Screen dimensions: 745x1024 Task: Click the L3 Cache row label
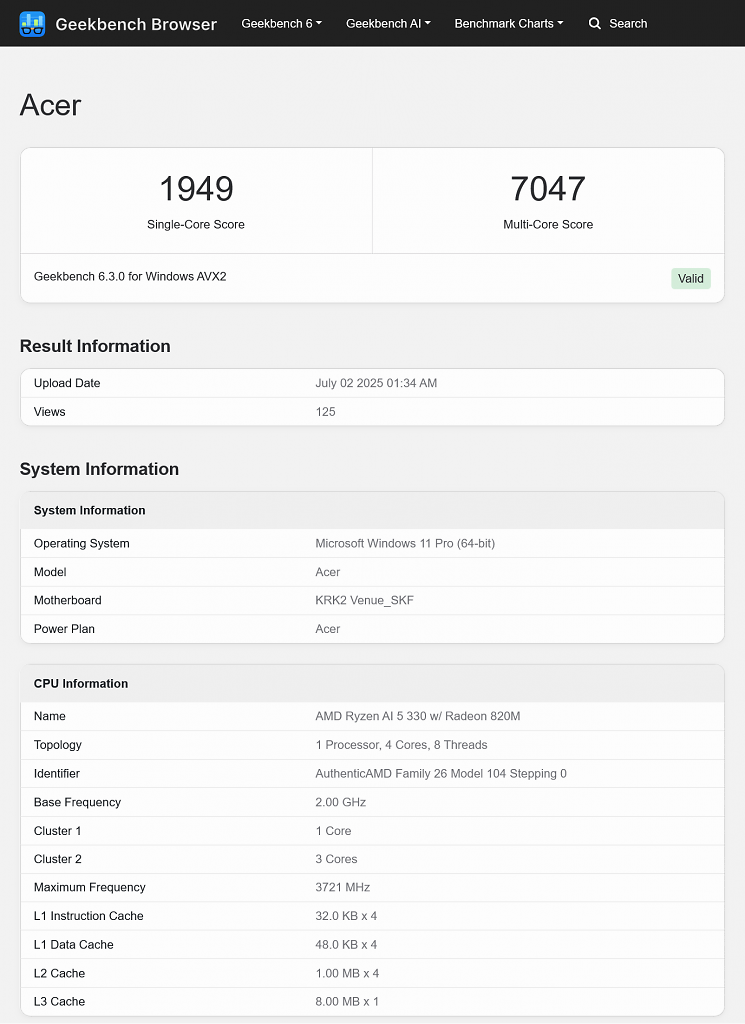(59, 1002)
